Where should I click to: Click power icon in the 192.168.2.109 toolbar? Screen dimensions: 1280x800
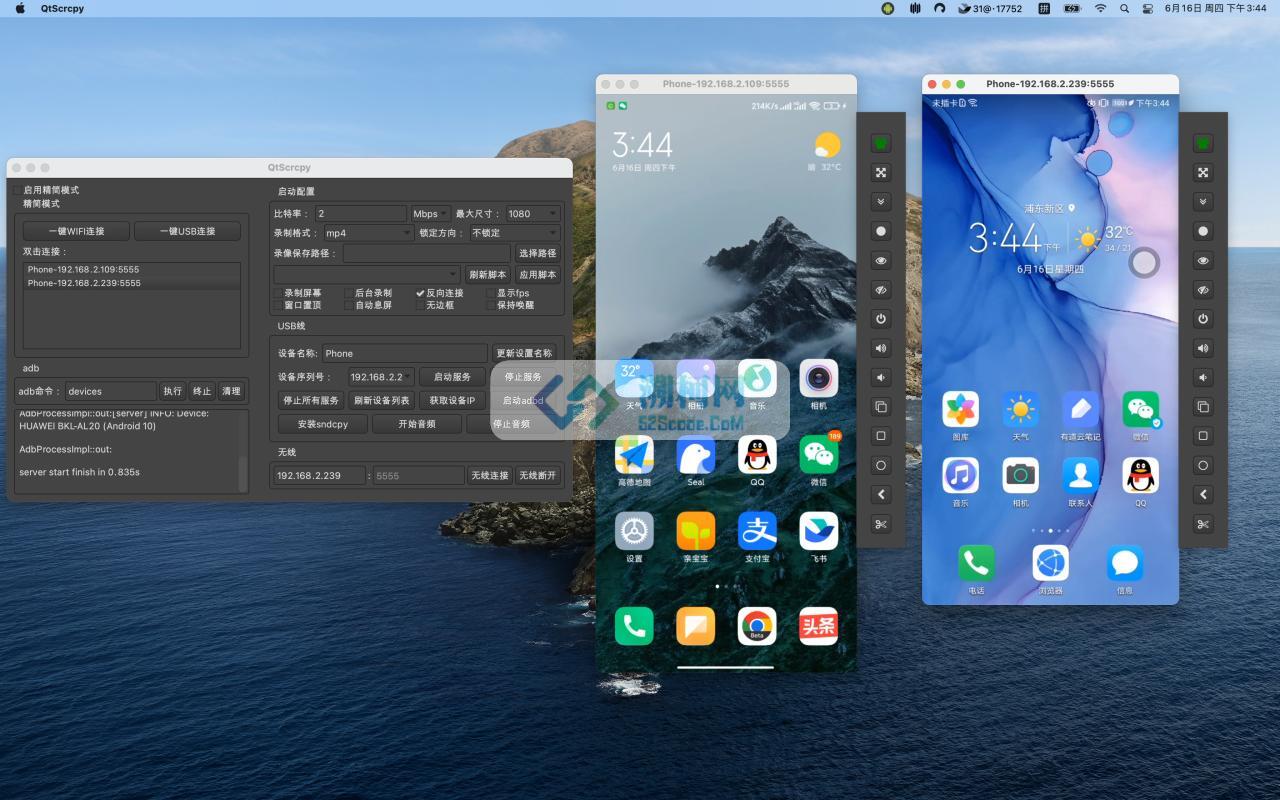click(x=880, y=319)
